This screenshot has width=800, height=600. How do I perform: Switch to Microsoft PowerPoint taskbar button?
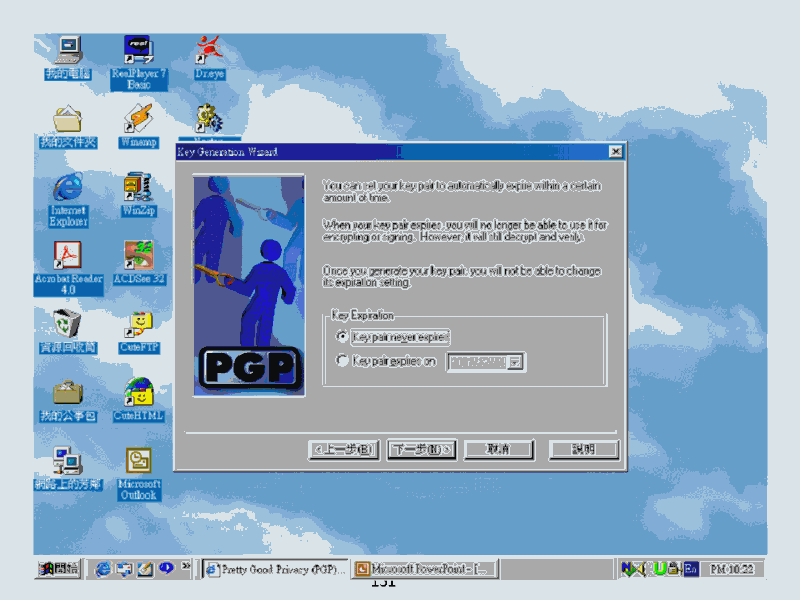tap(425, 569)
